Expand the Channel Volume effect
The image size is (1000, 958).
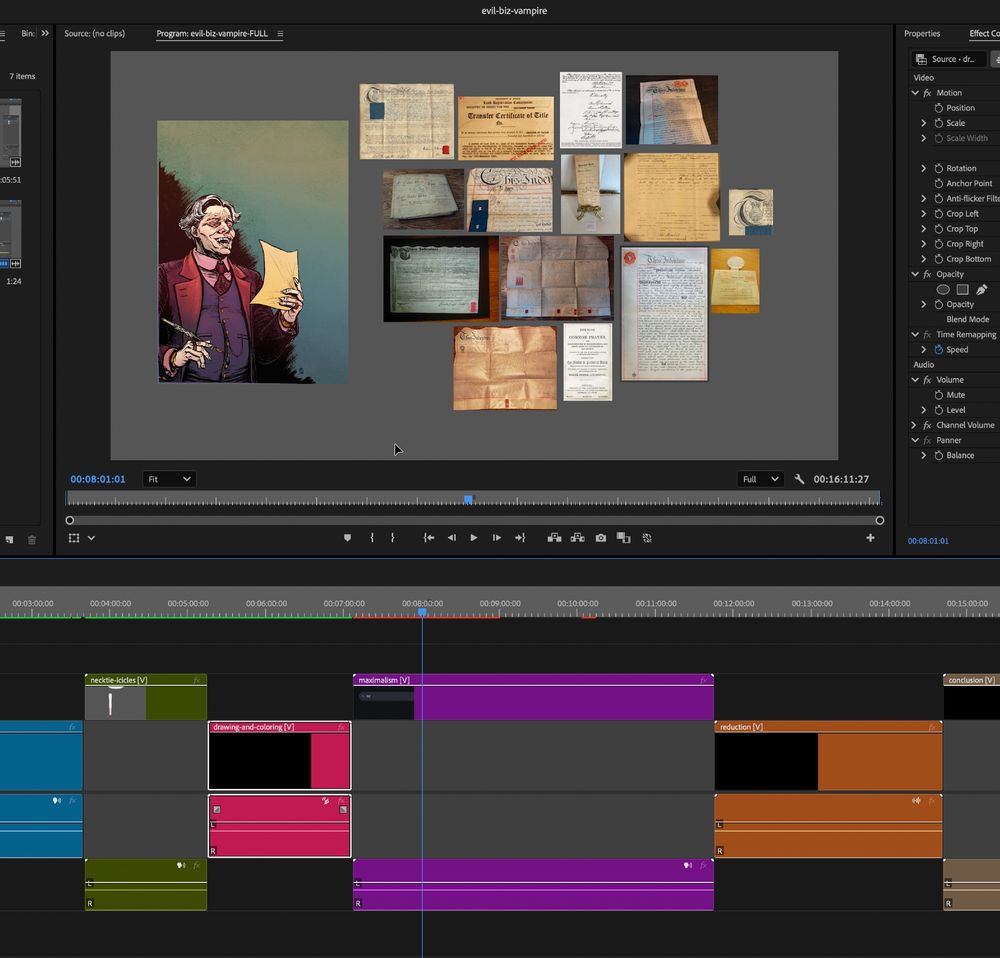pos(915,425)
